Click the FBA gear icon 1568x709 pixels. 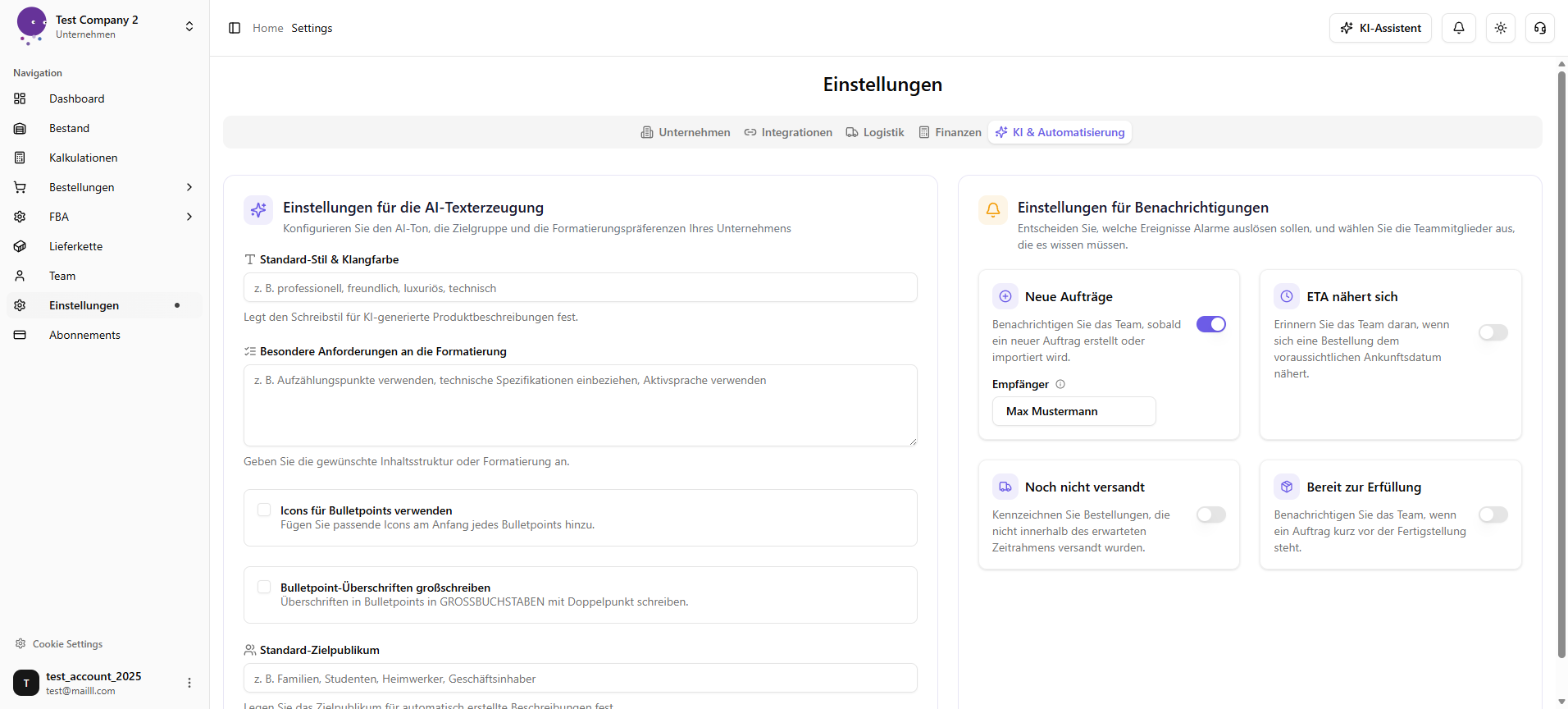20,217
